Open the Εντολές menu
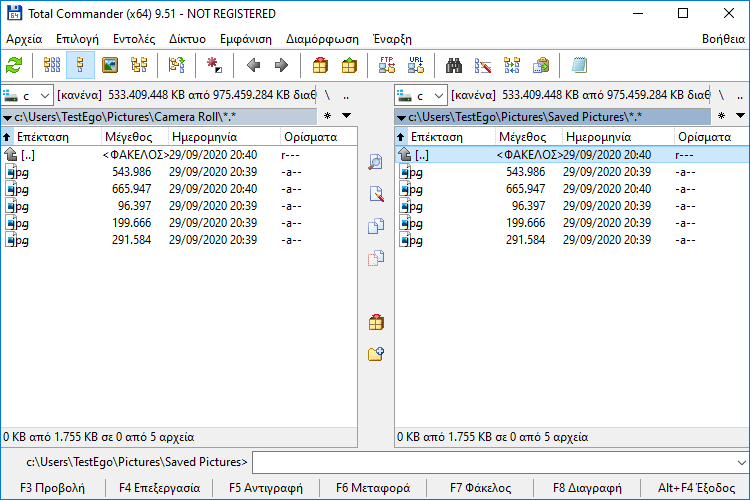This screenshot has height=500, width=750. click(x=134, y=39)
